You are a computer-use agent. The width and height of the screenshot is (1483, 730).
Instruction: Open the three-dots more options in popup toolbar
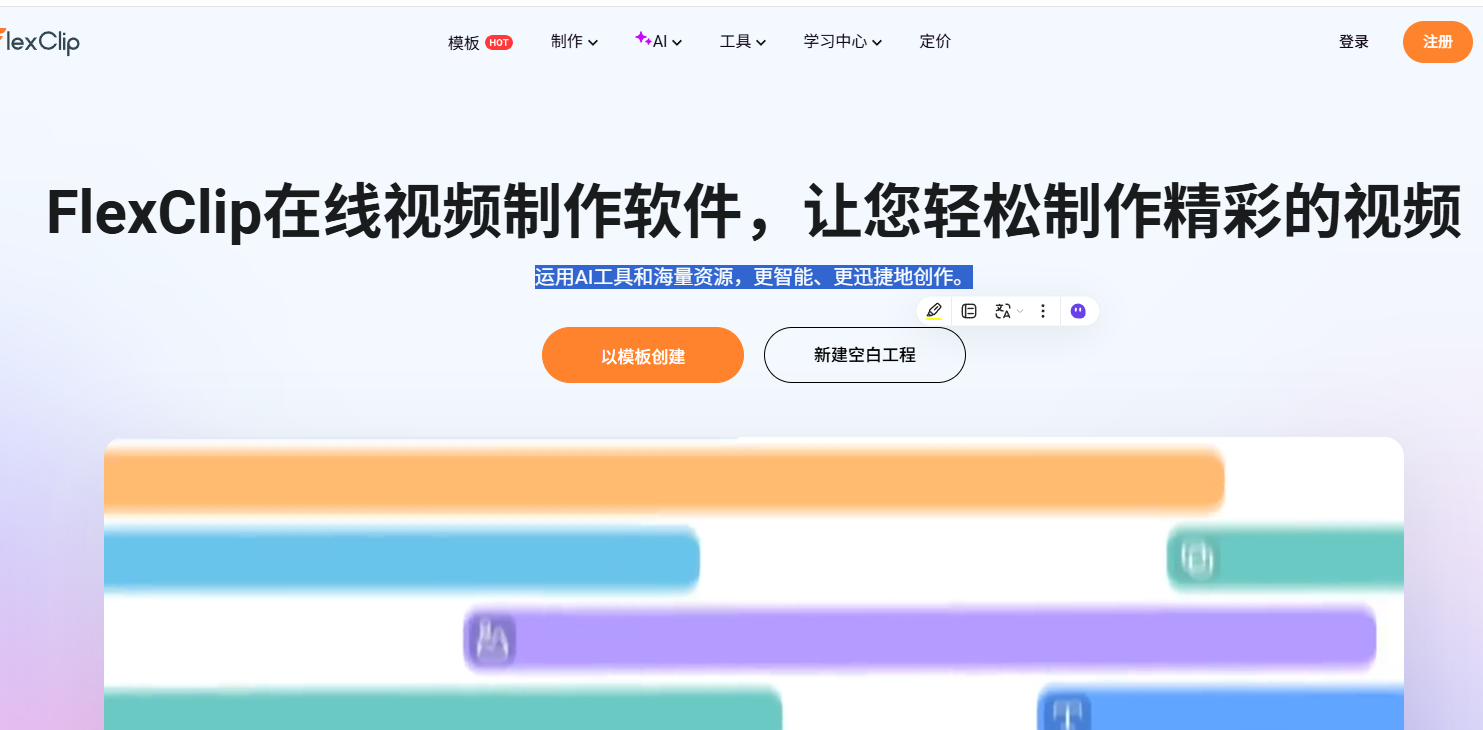pyautogui.click(x=1043, y=311)
